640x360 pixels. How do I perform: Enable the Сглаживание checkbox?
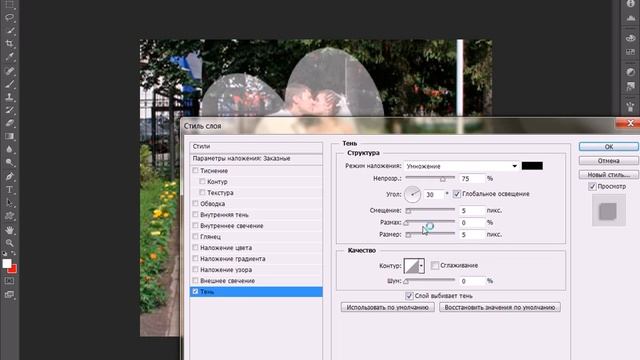(x=435, y=265)
